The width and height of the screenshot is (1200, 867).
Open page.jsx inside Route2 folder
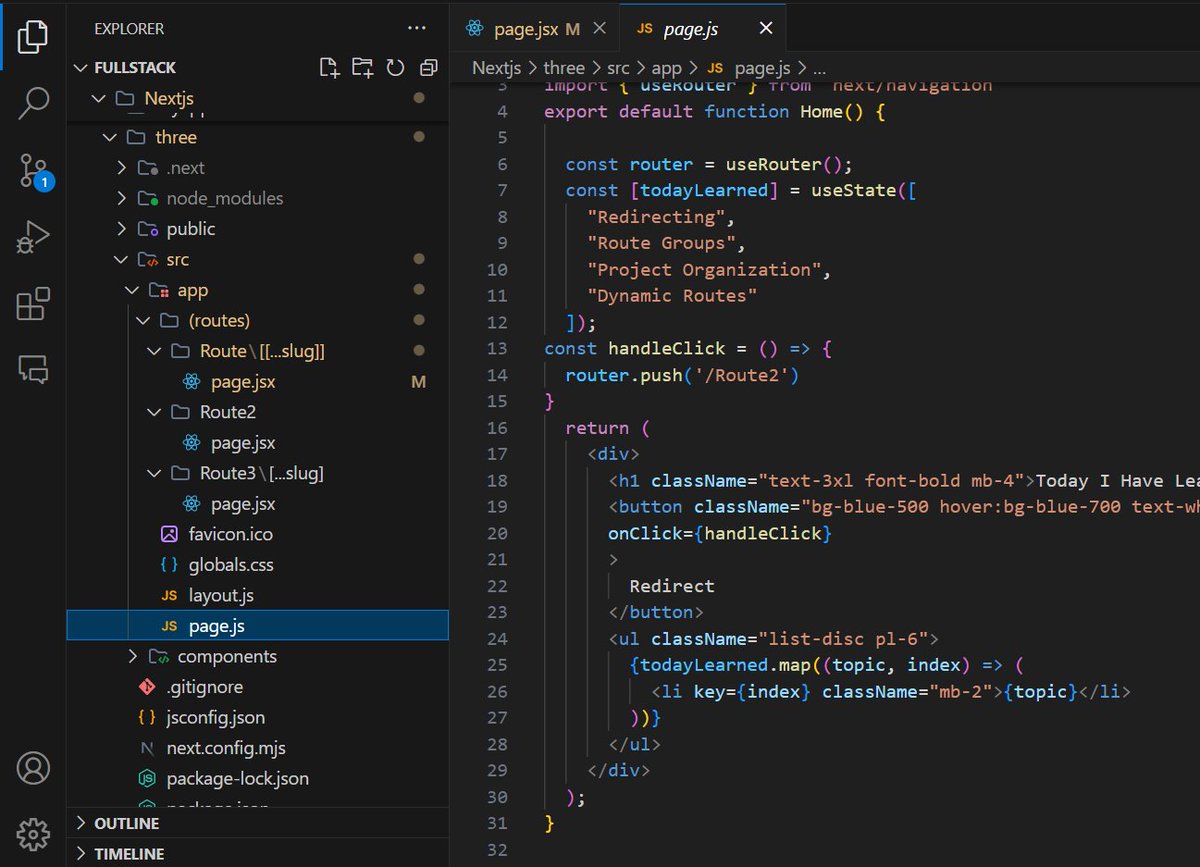(257, 443)
